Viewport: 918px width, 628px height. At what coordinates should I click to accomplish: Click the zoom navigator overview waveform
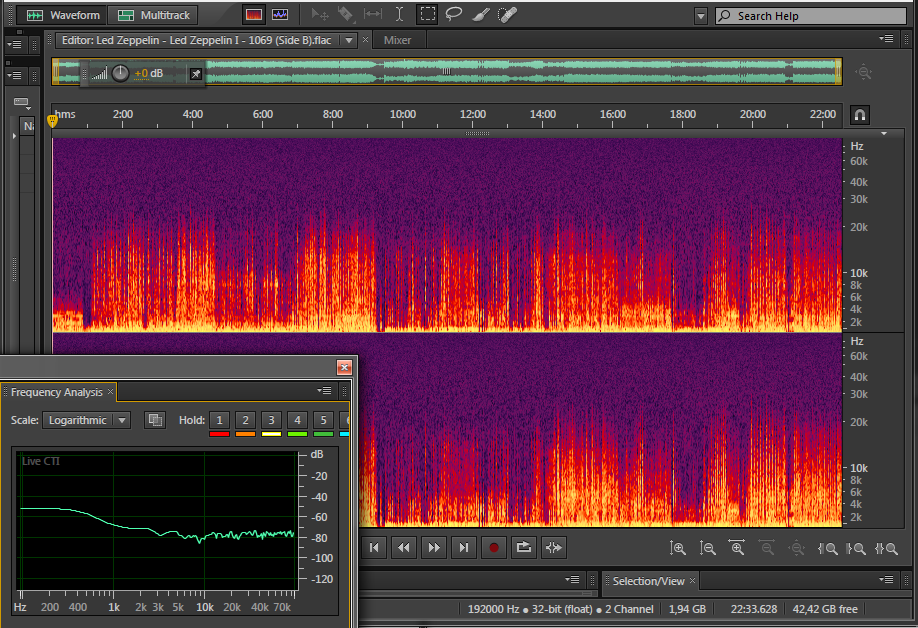tap(447, 71)
